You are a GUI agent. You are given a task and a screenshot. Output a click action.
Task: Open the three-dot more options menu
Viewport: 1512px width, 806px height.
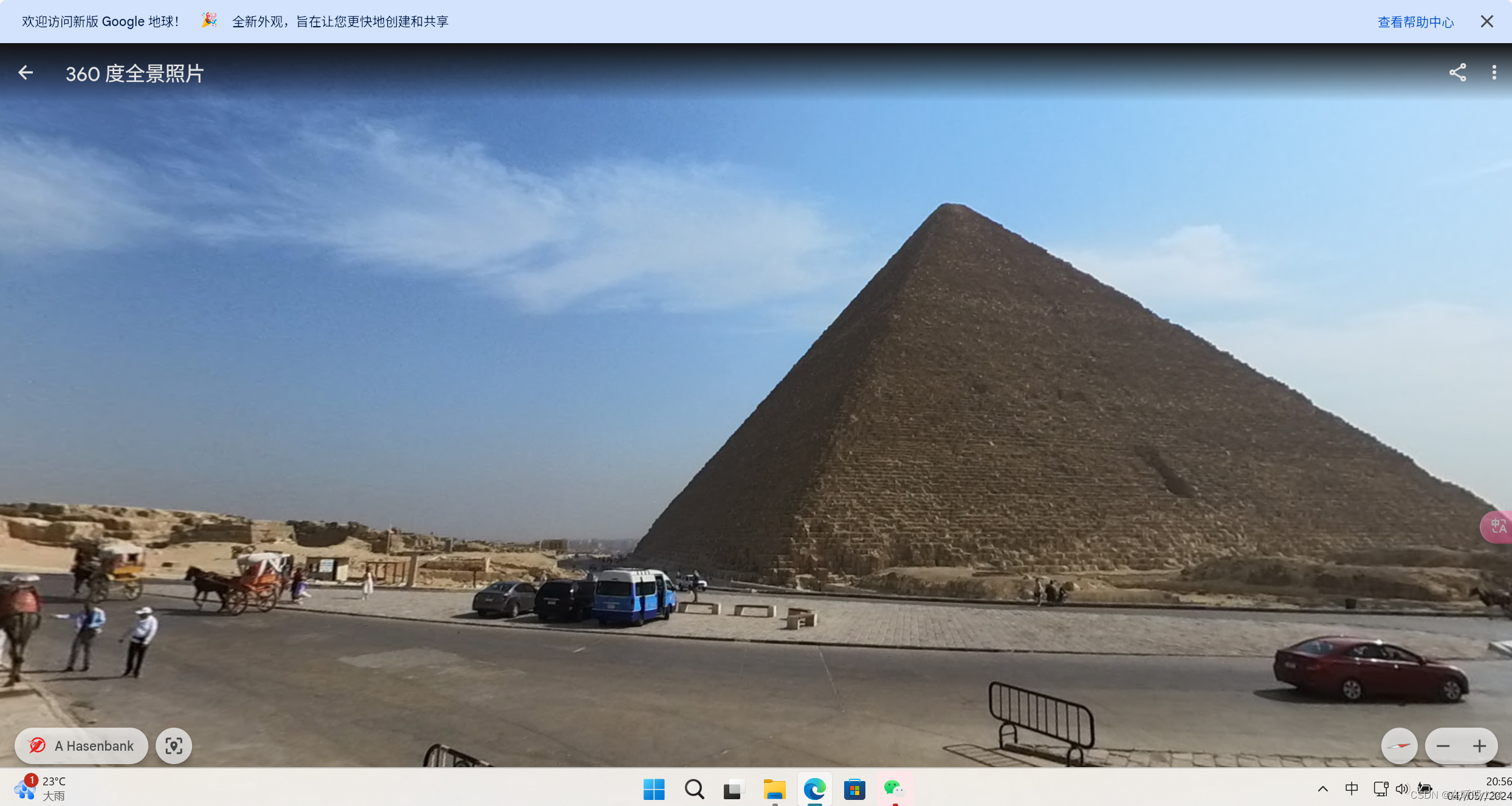click(x=1494, y=73)
